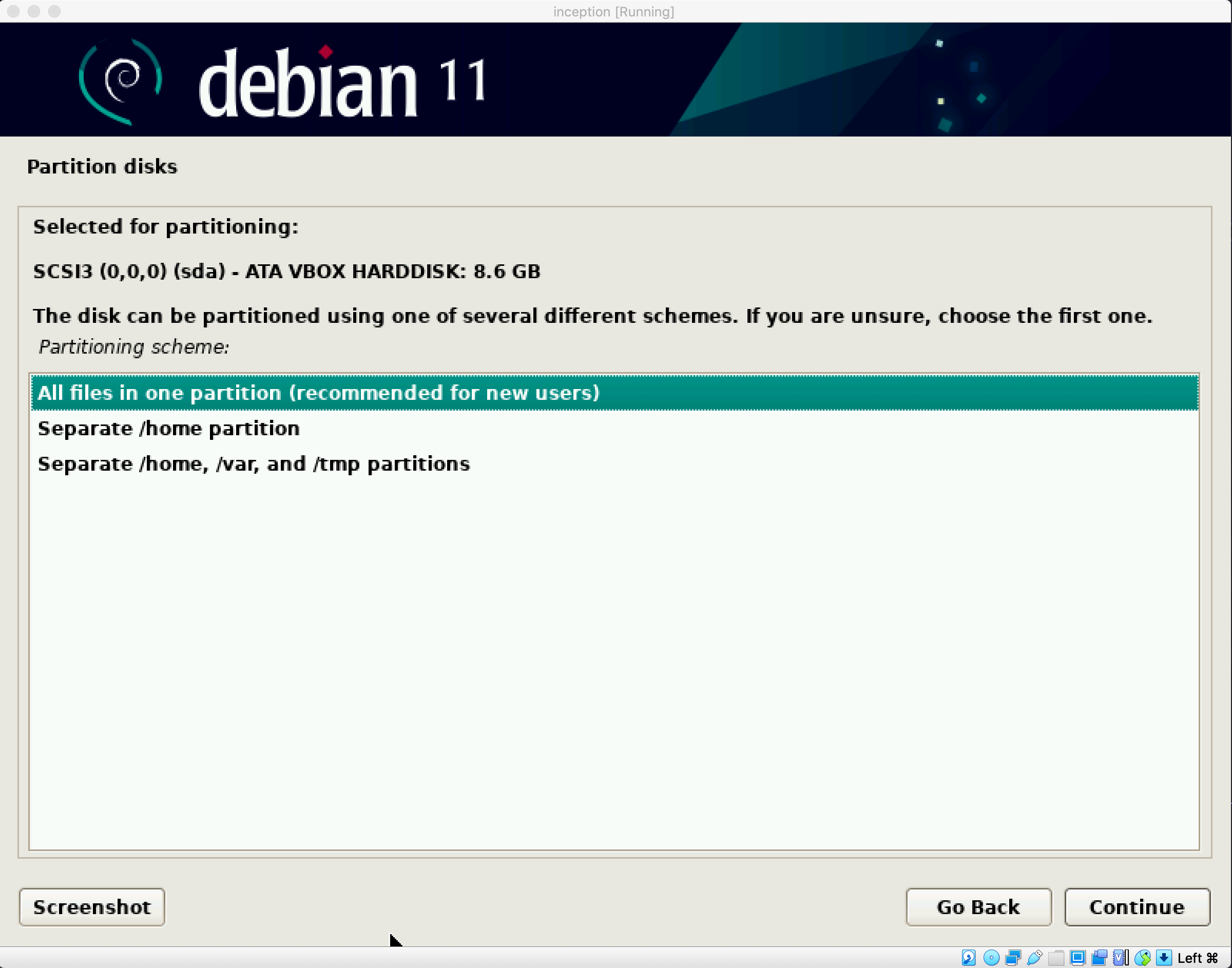Viewport: 1232px width, 968px height.
Task: Click the USB devices status icon
Action: [1034, 958]
